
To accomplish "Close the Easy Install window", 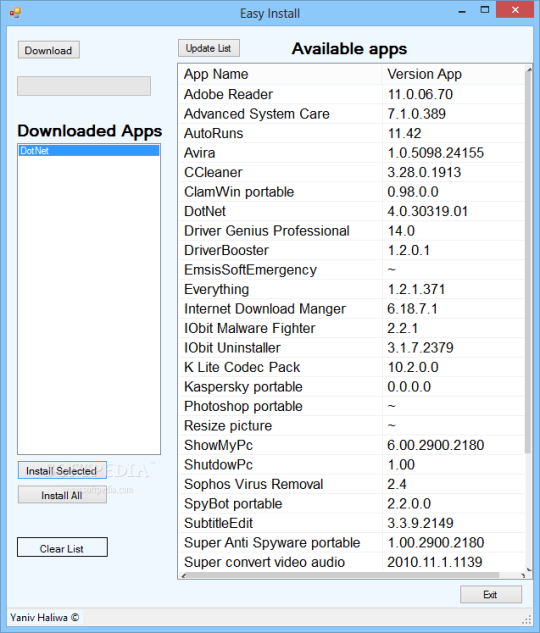I will tap(515, 10).
